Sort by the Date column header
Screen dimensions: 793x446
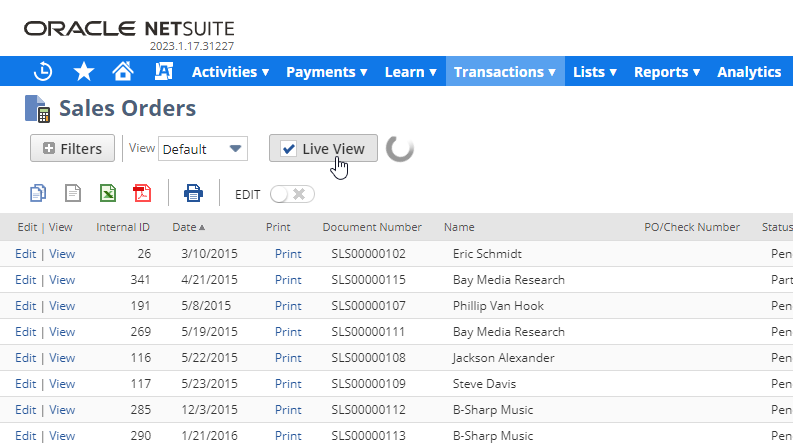[188, 227]
